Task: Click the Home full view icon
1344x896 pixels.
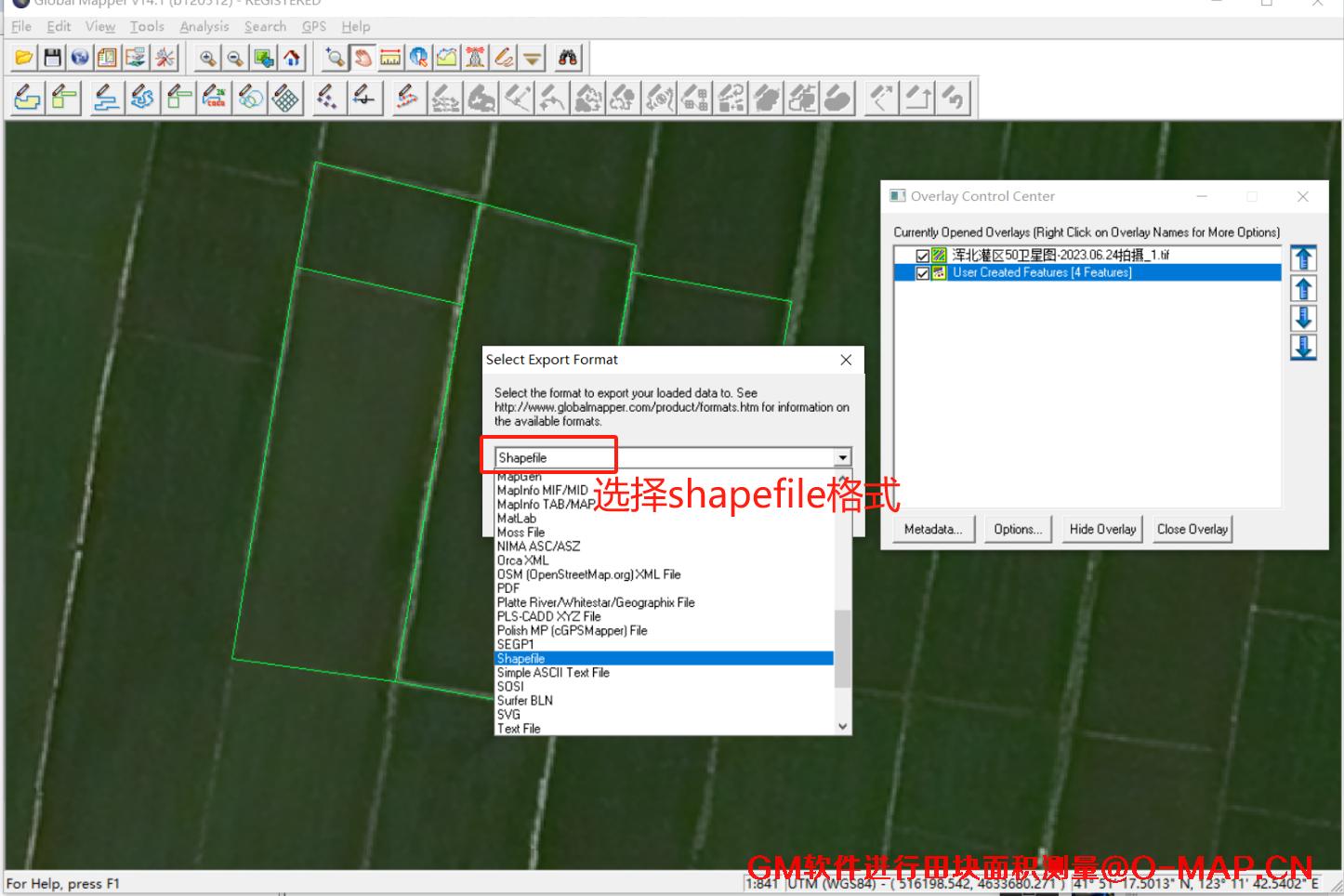Action: pyautogui.click(x=292, y=59)
